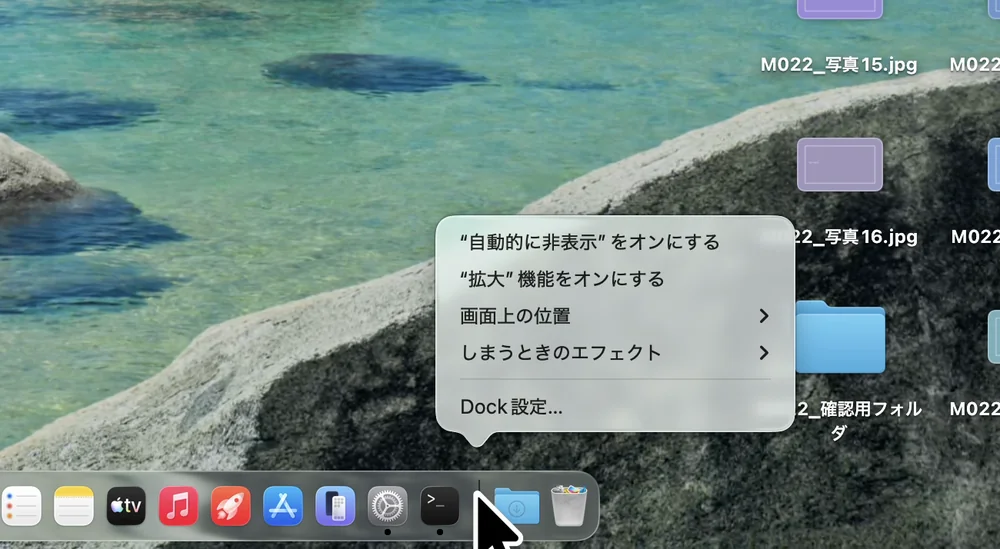Viewport: 1000px width, 549px height.
Task: Select the M022_確認用フォルダ folder icon
Action: (x=840, y=337)
